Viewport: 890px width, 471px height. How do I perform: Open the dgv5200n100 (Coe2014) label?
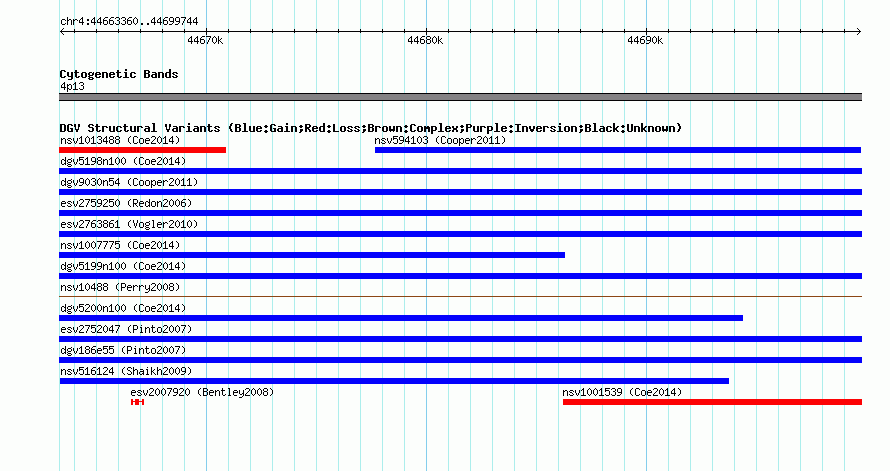pyautogui.click(x=123, y=308)
